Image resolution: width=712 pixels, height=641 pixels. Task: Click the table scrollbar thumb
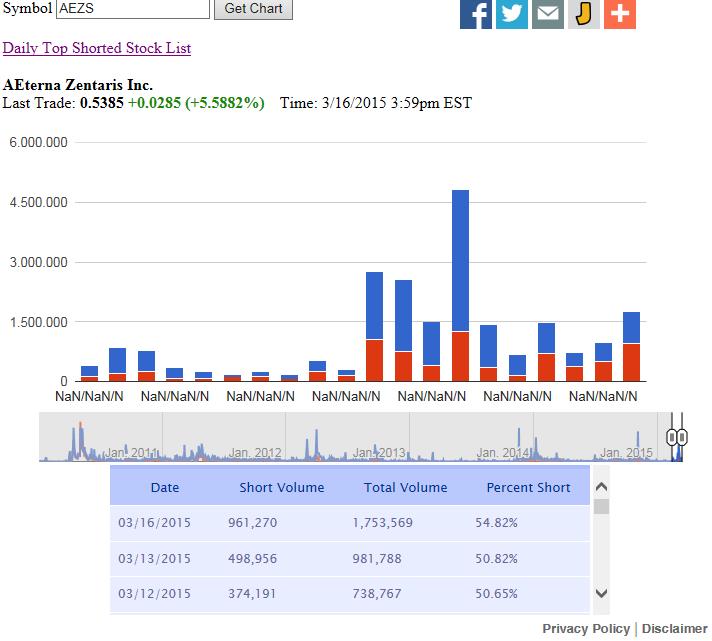tap(601, 507)
